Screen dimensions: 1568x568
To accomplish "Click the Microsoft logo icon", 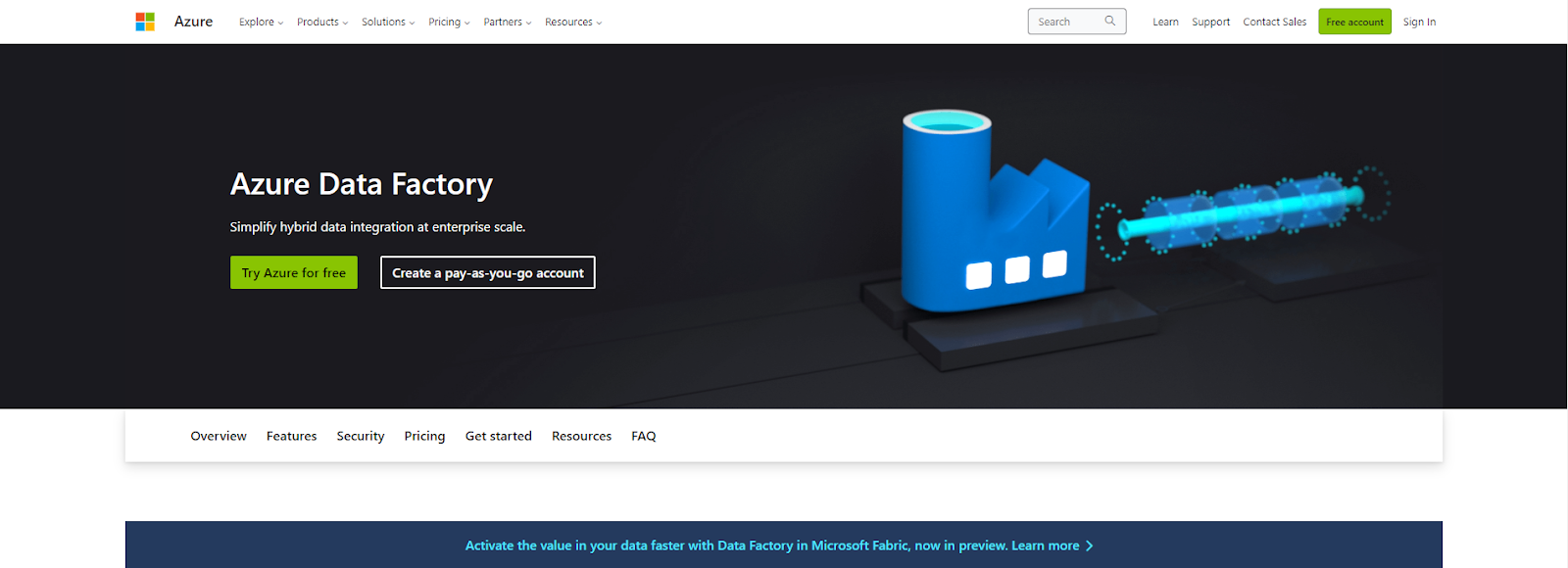I will [145, 22].
